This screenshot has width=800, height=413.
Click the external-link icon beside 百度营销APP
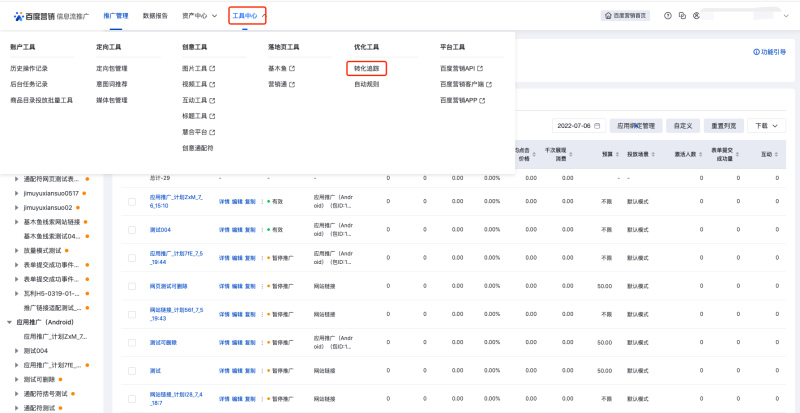(x=482, y=101)
